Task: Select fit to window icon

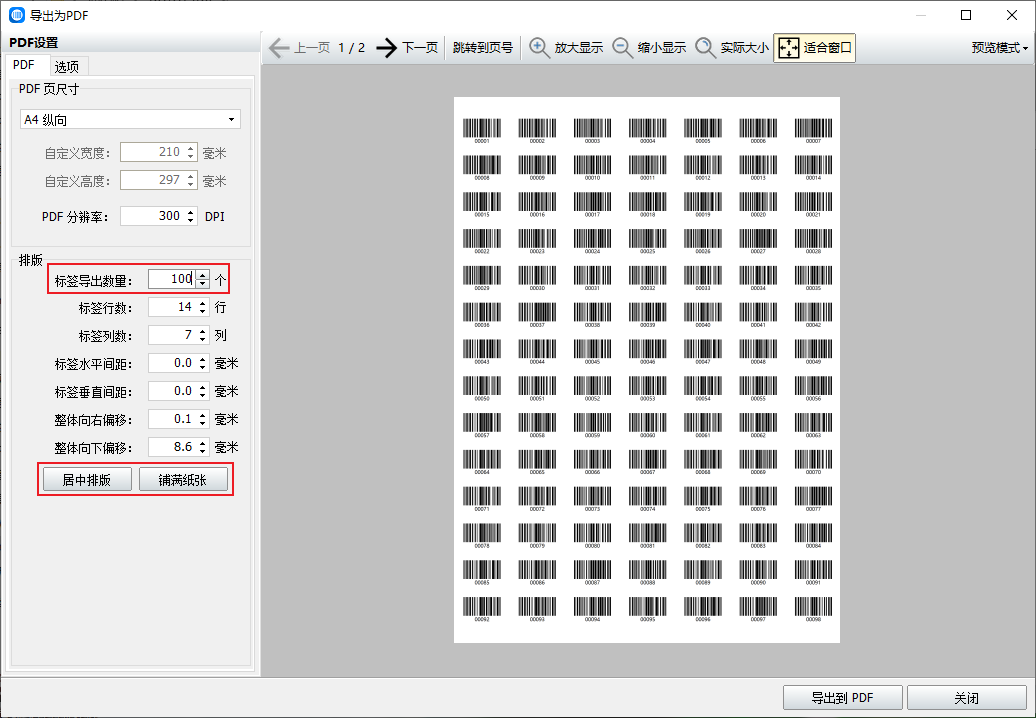Action: point(789,48)
